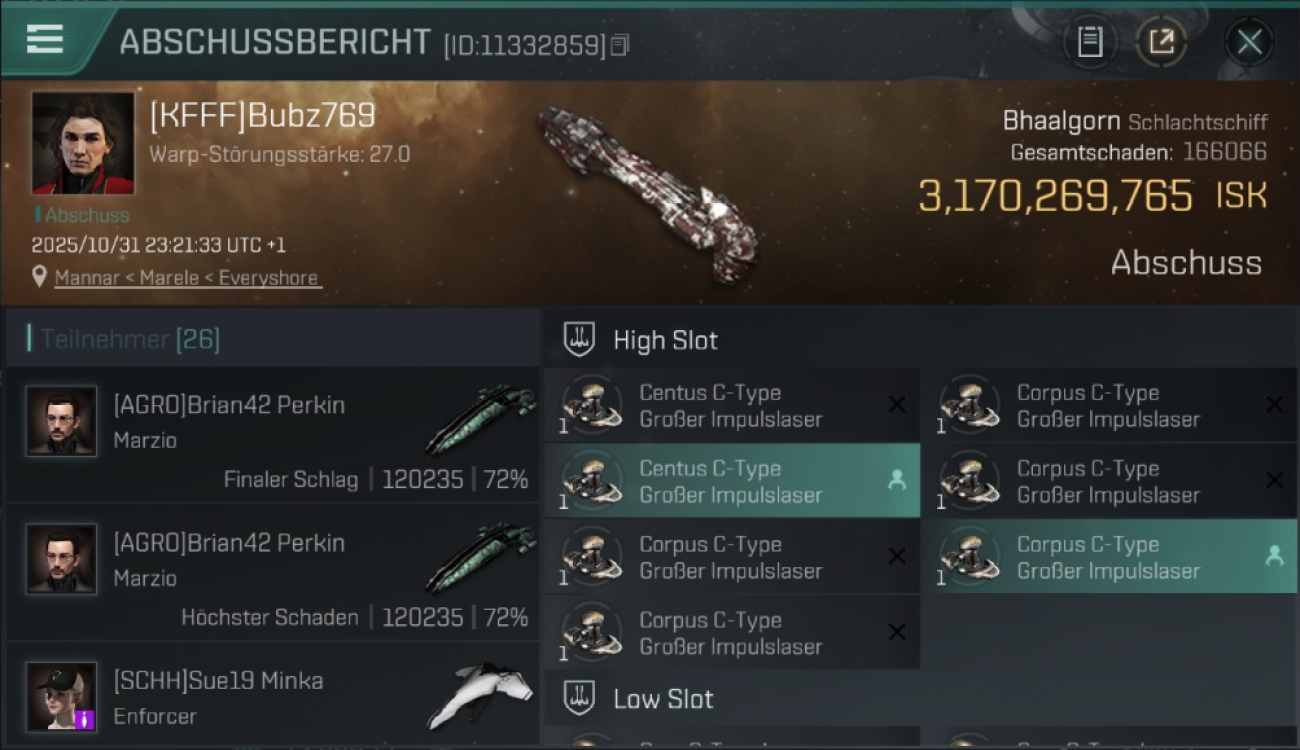Open Brian42 Perkin's Höchster Schaden portrait

[x=62, y=559]
